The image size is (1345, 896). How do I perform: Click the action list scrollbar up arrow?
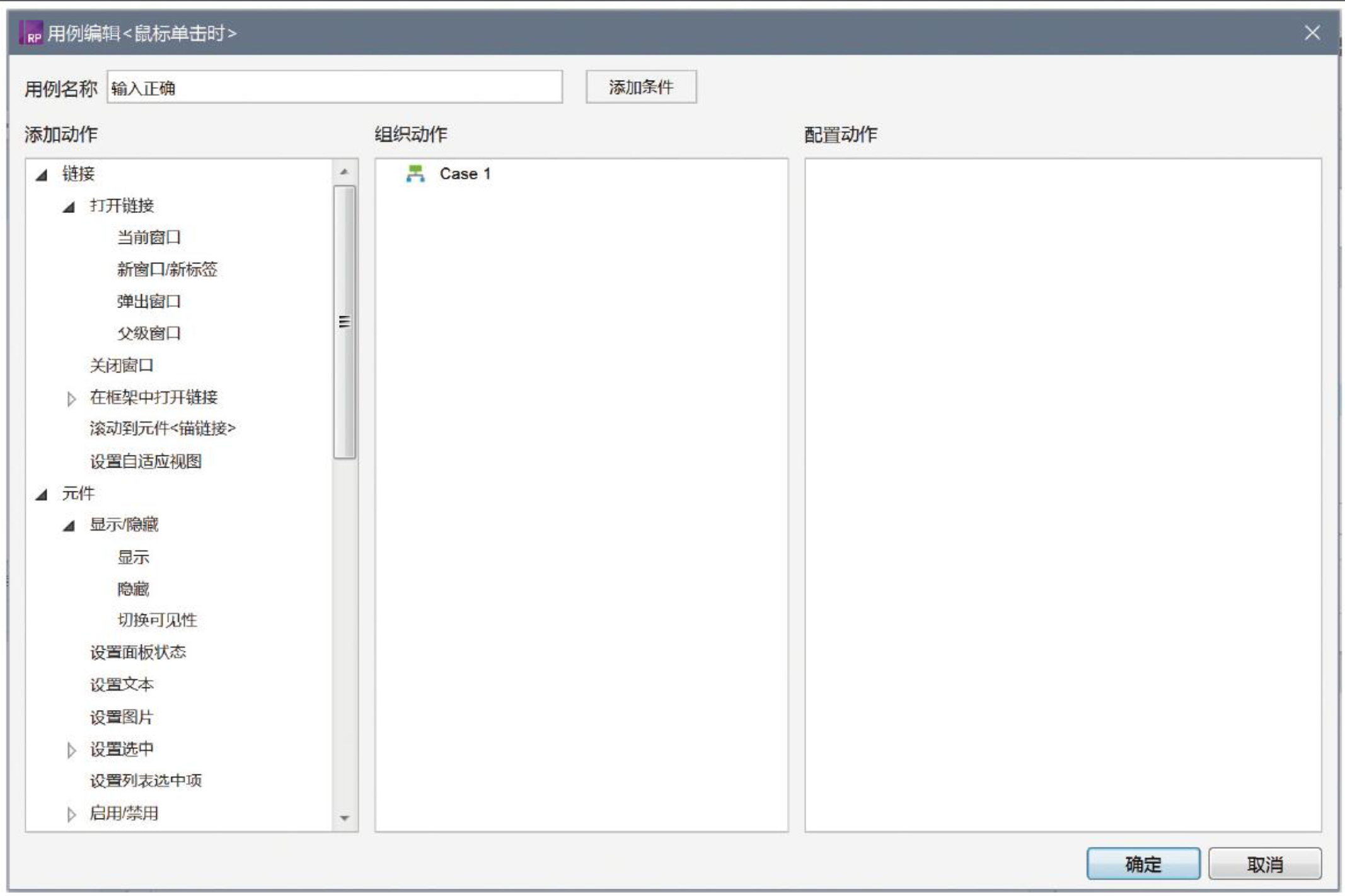(344, 171)
